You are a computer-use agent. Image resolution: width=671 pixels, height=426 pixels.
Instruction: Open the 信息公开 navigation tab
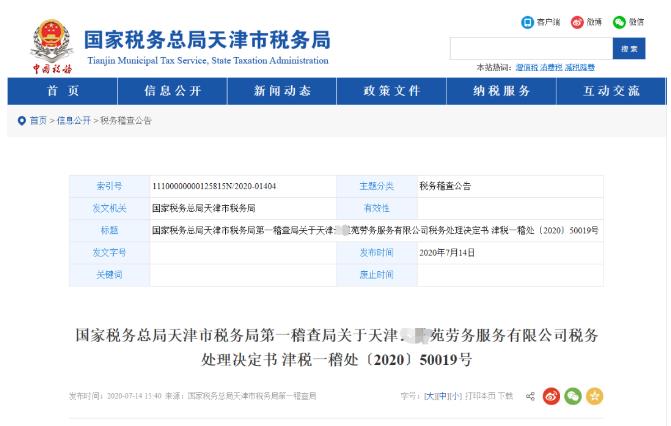pos(172,91)
